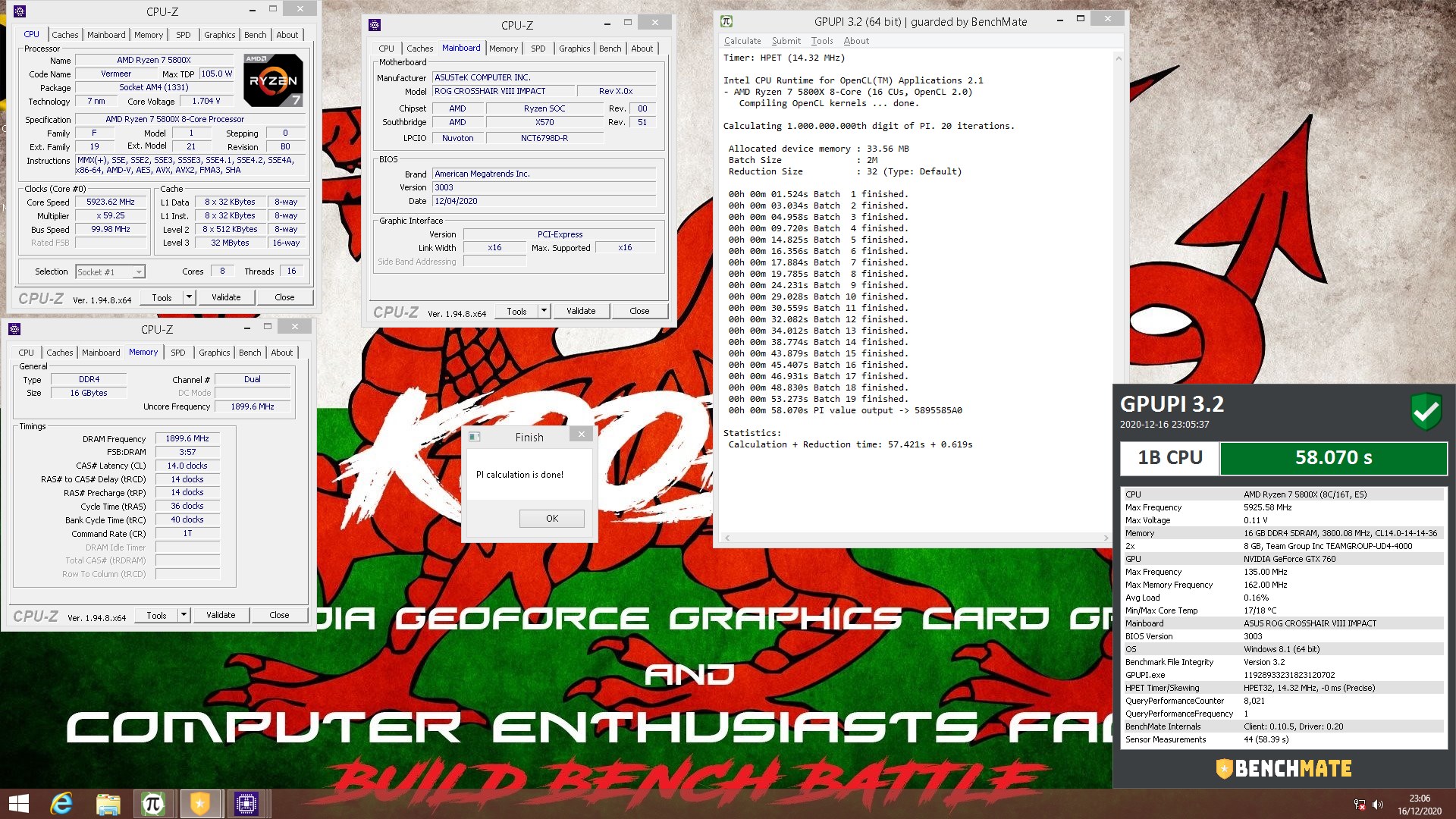The width and height of the screenshot is (1456, 819).
Task: Click CPU-Z CPU window title icon
Action: point(20,11)
